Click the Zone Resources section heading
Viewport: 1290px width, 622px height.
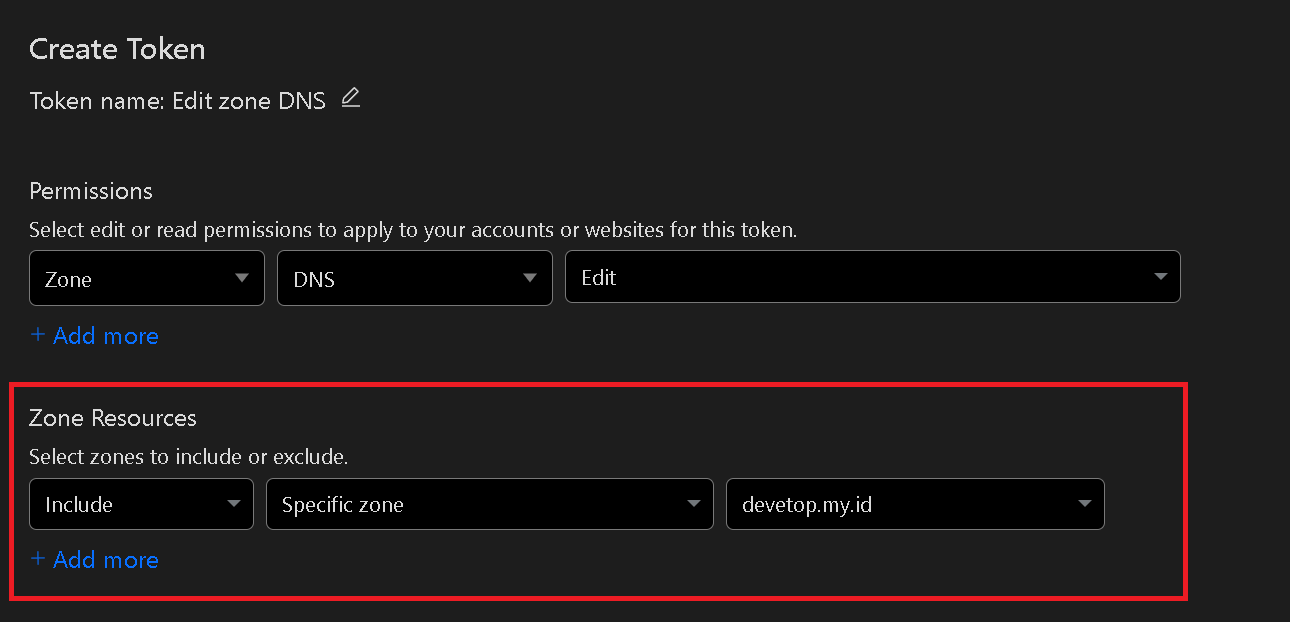click(x=113, y=418)
